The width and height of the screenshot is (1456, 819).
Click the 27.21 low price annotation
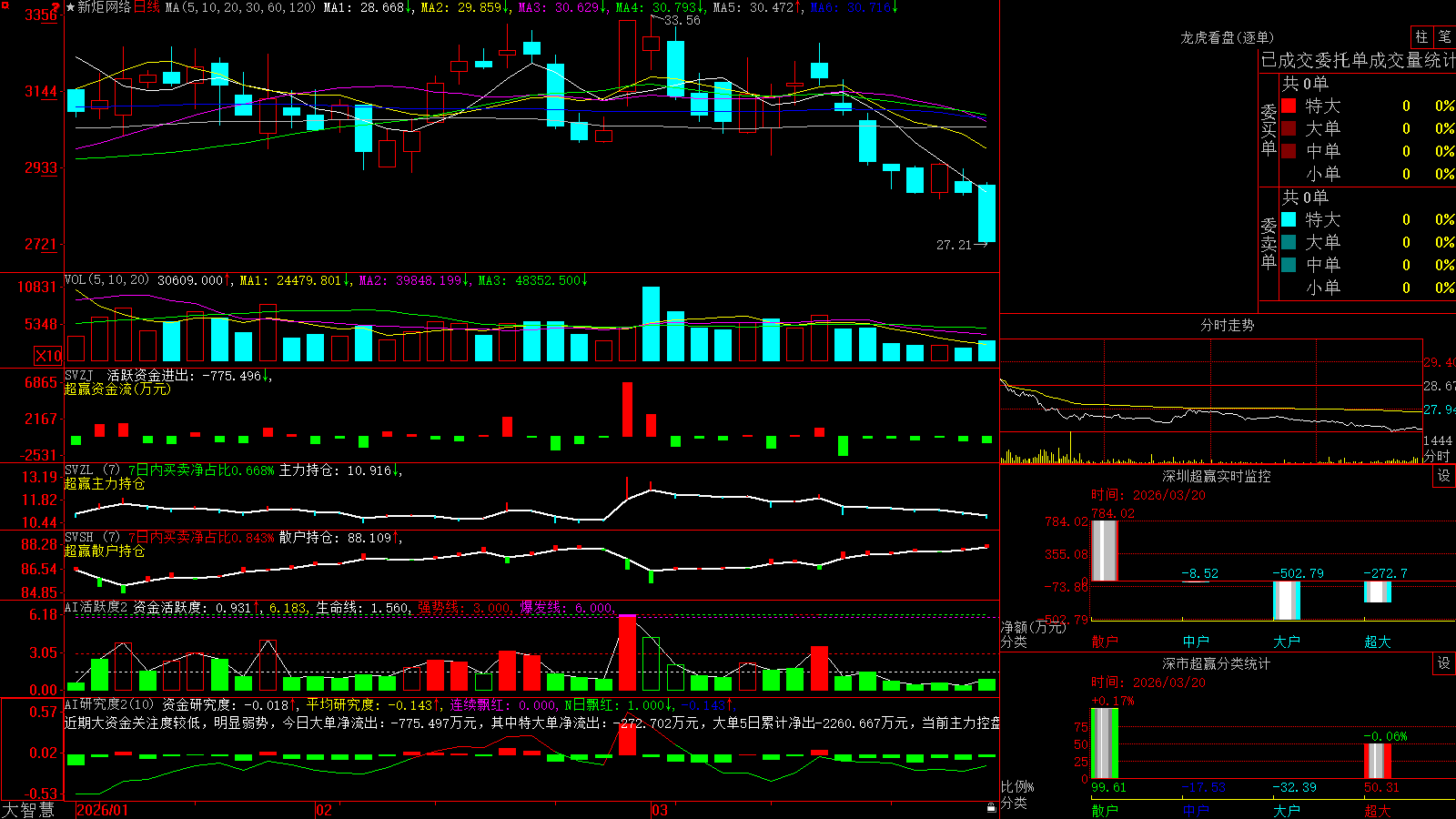954,245
